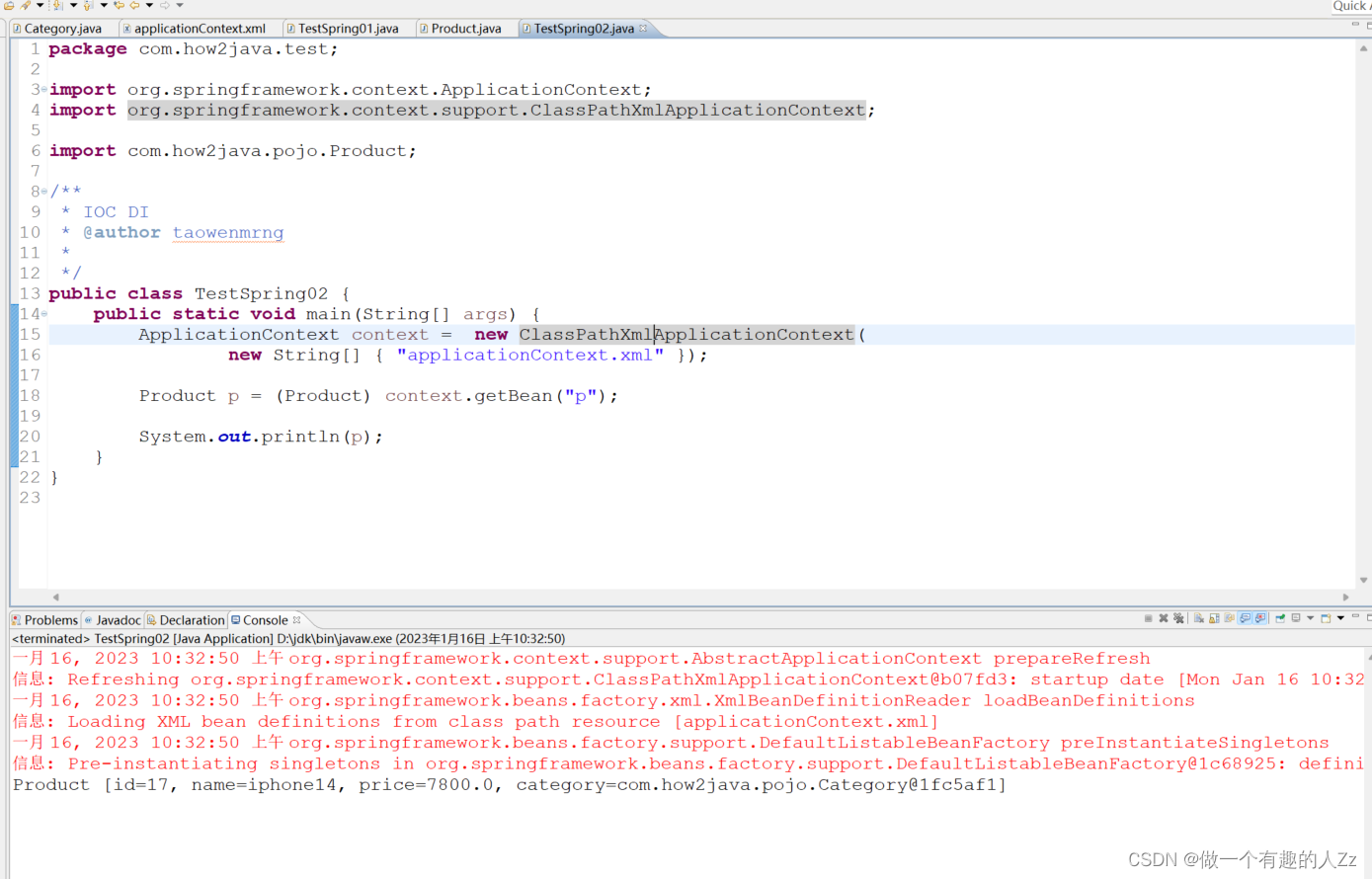Switch to applicationContext.xml tab
Viewport: 1372px width, 879px height.
click(x=200, y=29)
